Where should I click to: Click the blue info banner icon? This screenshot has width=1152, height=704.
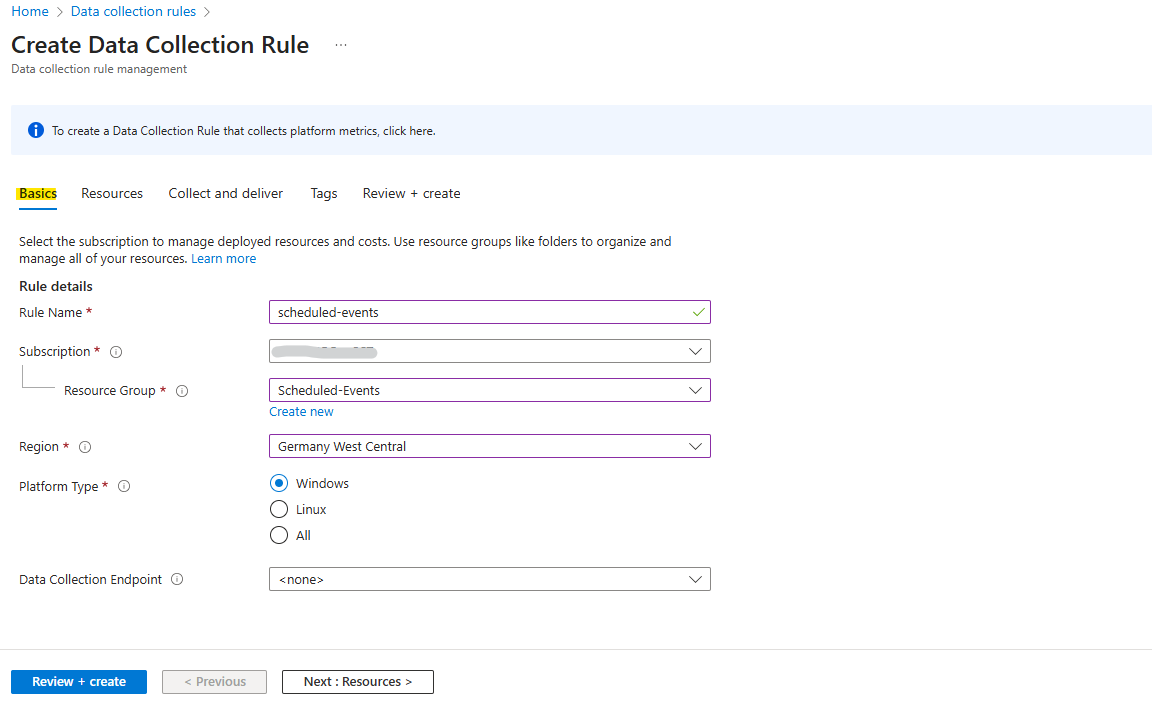pyautogui.click(x=35, y=130)
